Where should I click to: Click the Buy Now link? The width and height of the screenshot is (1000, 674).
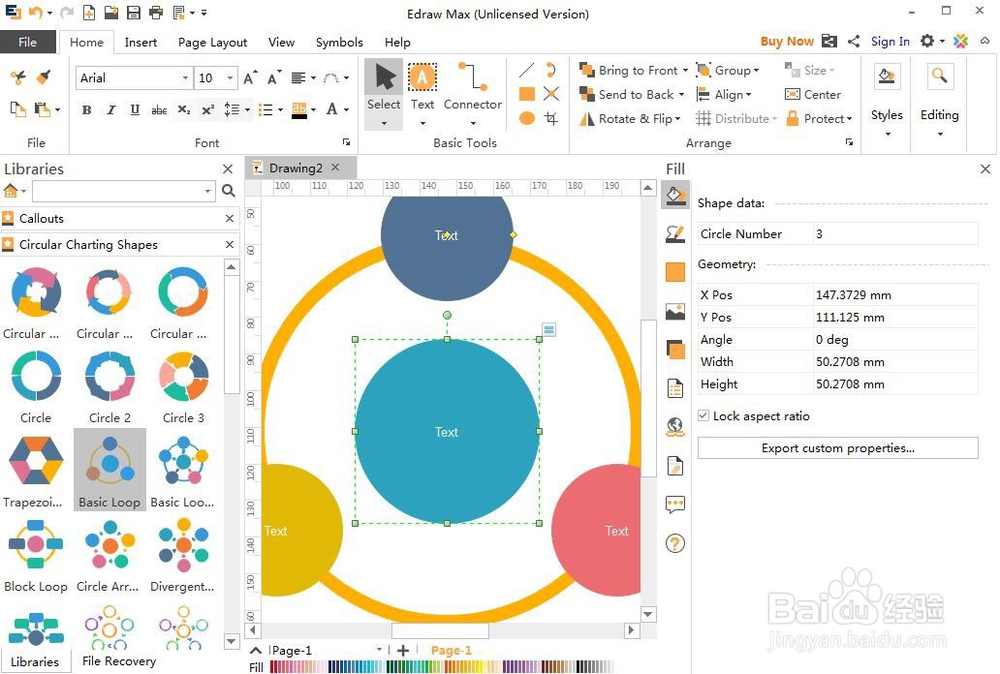[x=787, y=41]
